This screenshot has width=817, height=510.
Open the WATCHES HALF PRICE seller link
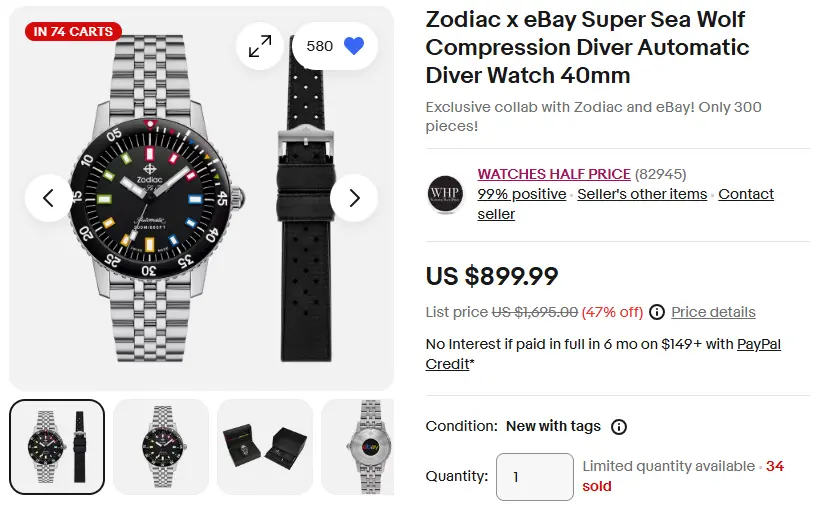[x=554, y=174]
